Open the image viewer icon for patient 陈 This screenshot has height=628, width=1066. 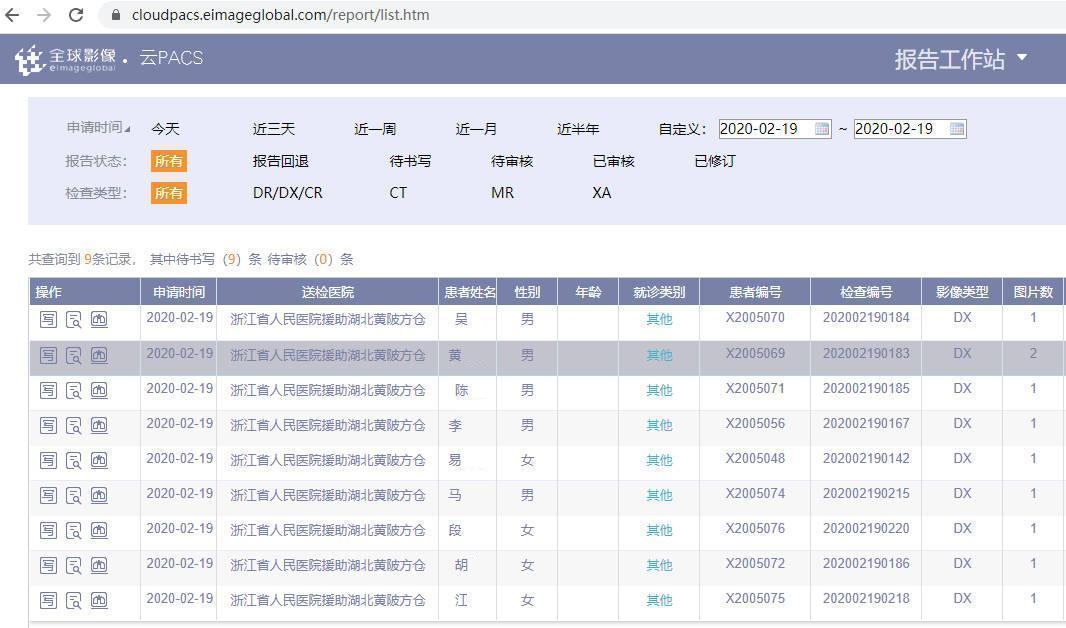coord(99,390)
